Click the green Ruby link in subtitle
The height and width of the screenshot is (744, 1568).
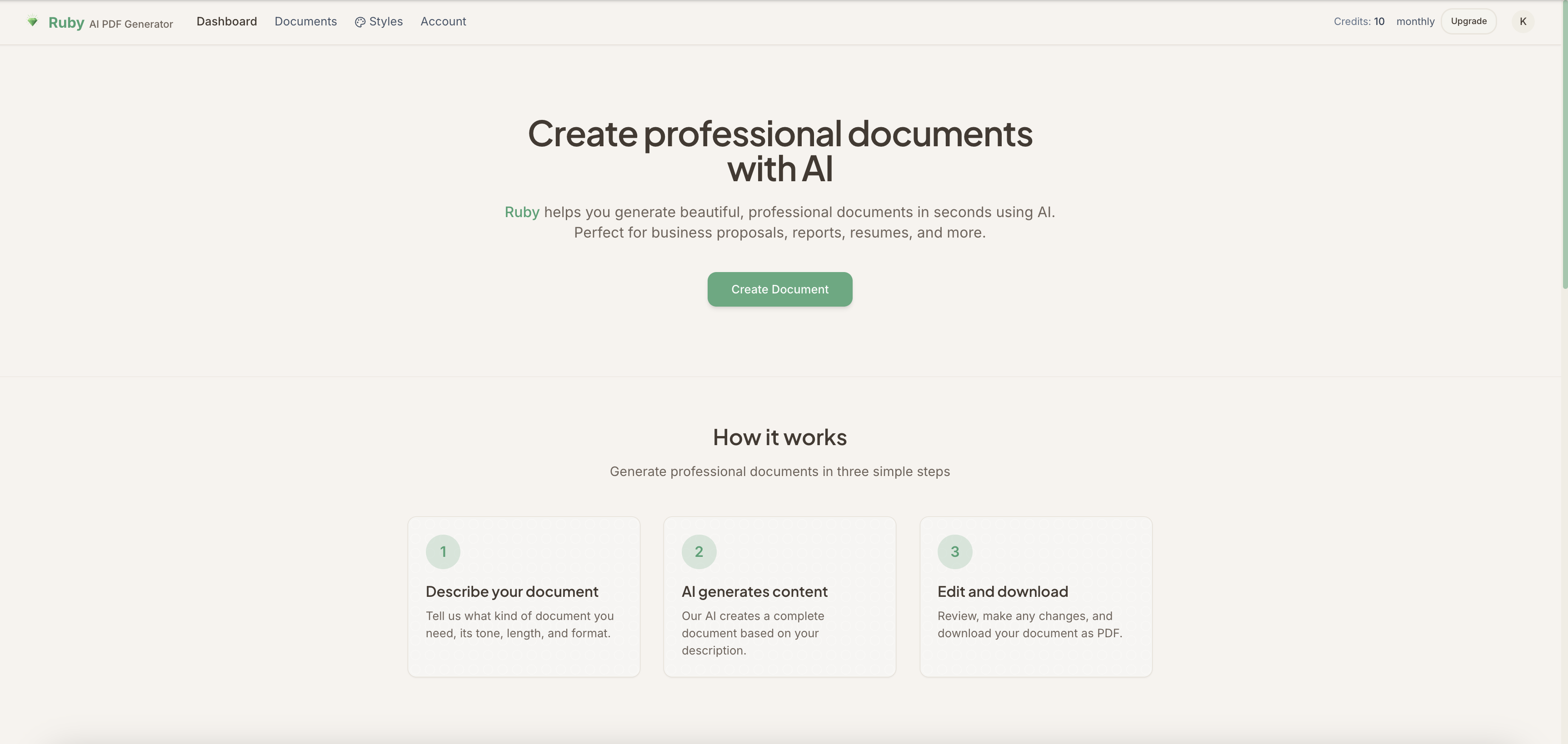tap(522, 212)
